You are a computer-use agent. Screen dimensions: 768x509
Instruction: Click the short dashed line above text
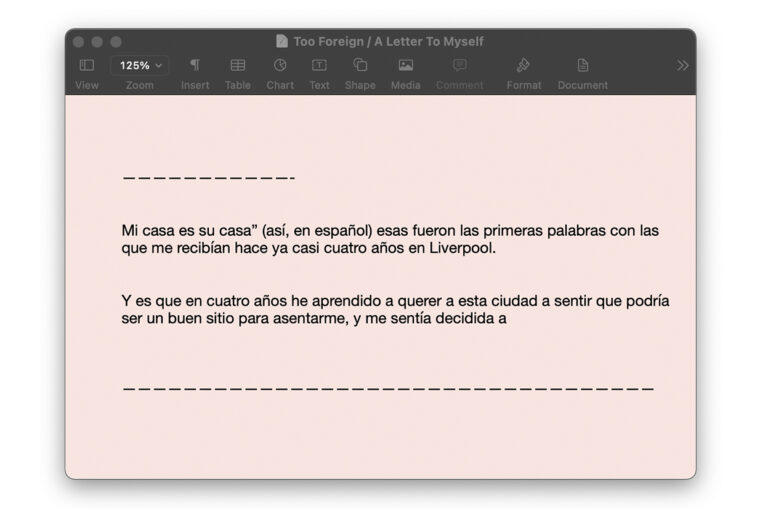tap(209, 178)
